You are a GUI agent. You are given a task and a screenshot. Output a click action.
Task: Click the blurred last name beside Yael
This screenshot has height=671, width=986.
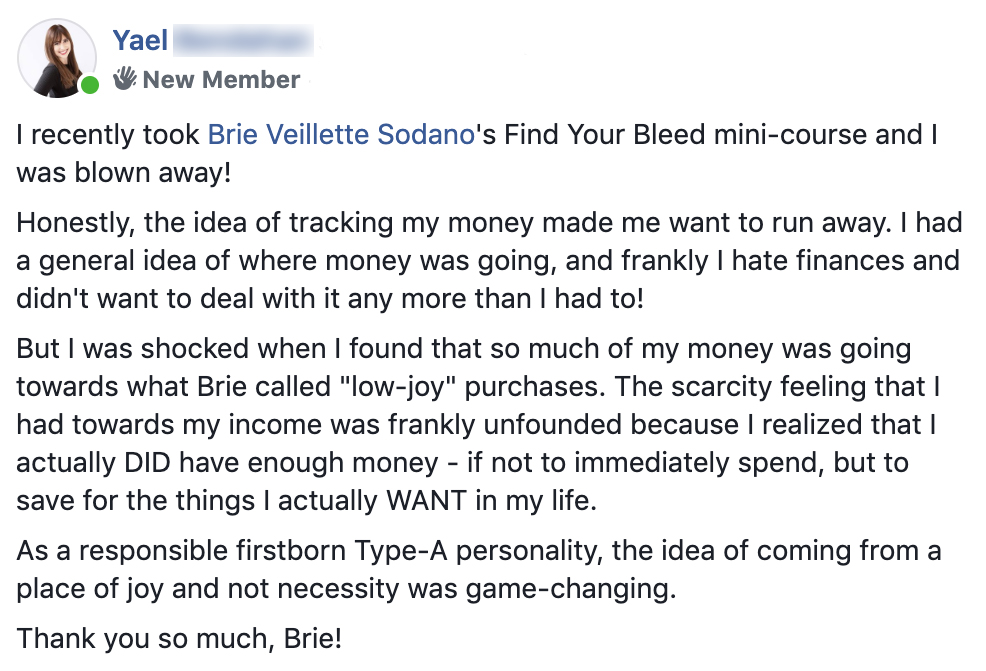pos(243,41)
